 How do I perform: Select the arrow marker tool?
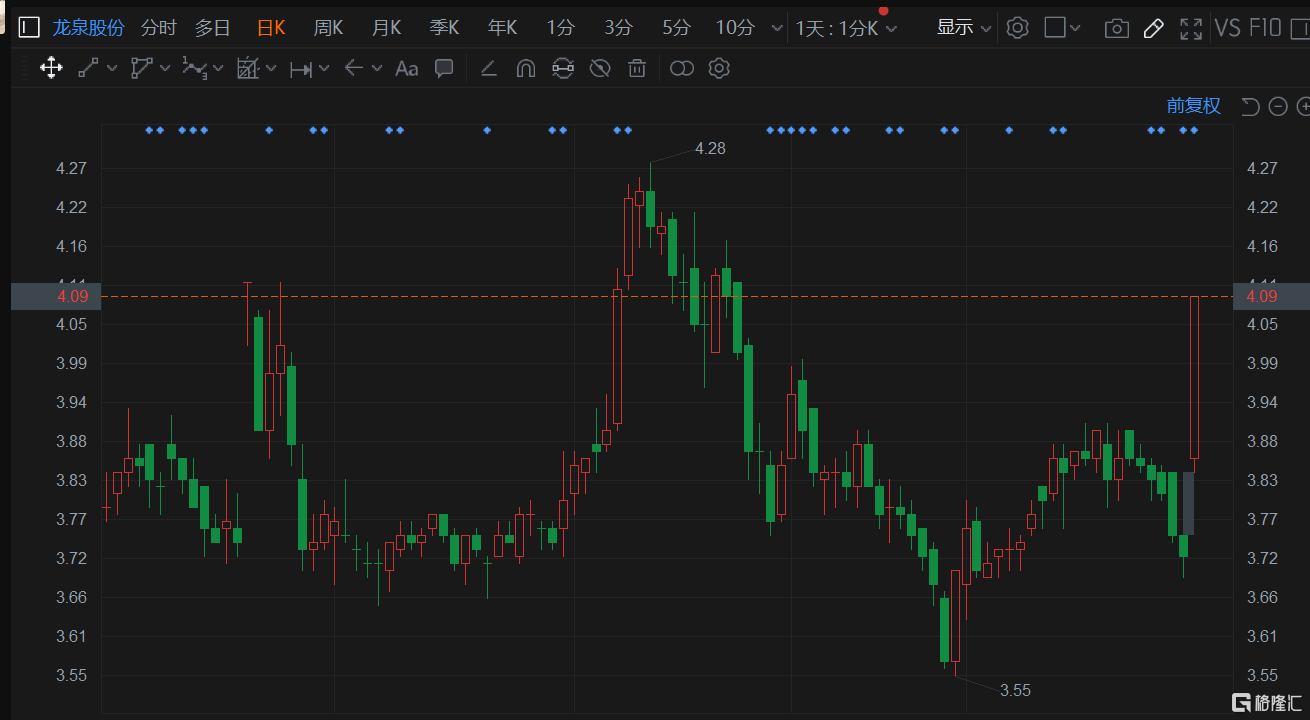[353, 68]
